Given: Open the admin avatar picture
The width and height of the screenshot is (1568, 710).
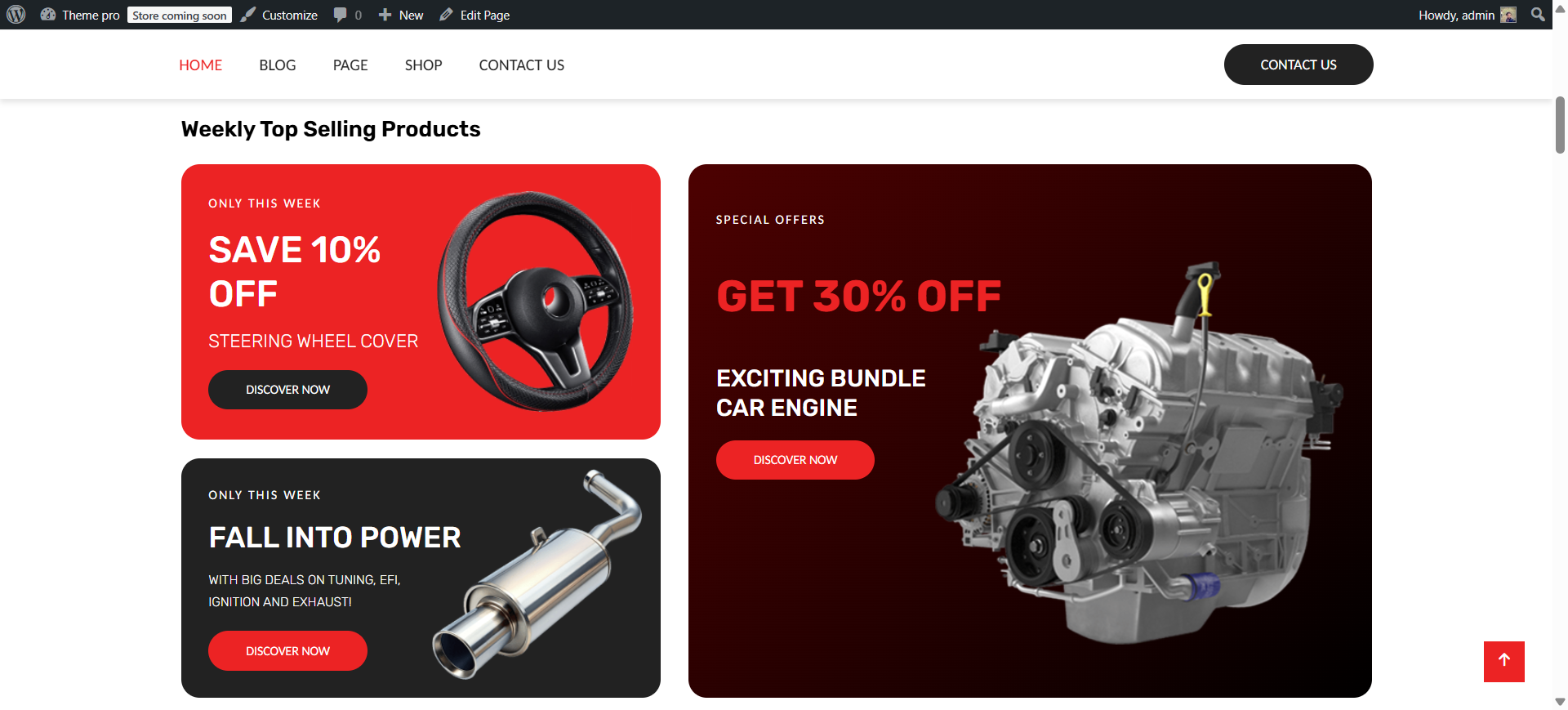Looking at the screenshot, I should point(1508,15).
